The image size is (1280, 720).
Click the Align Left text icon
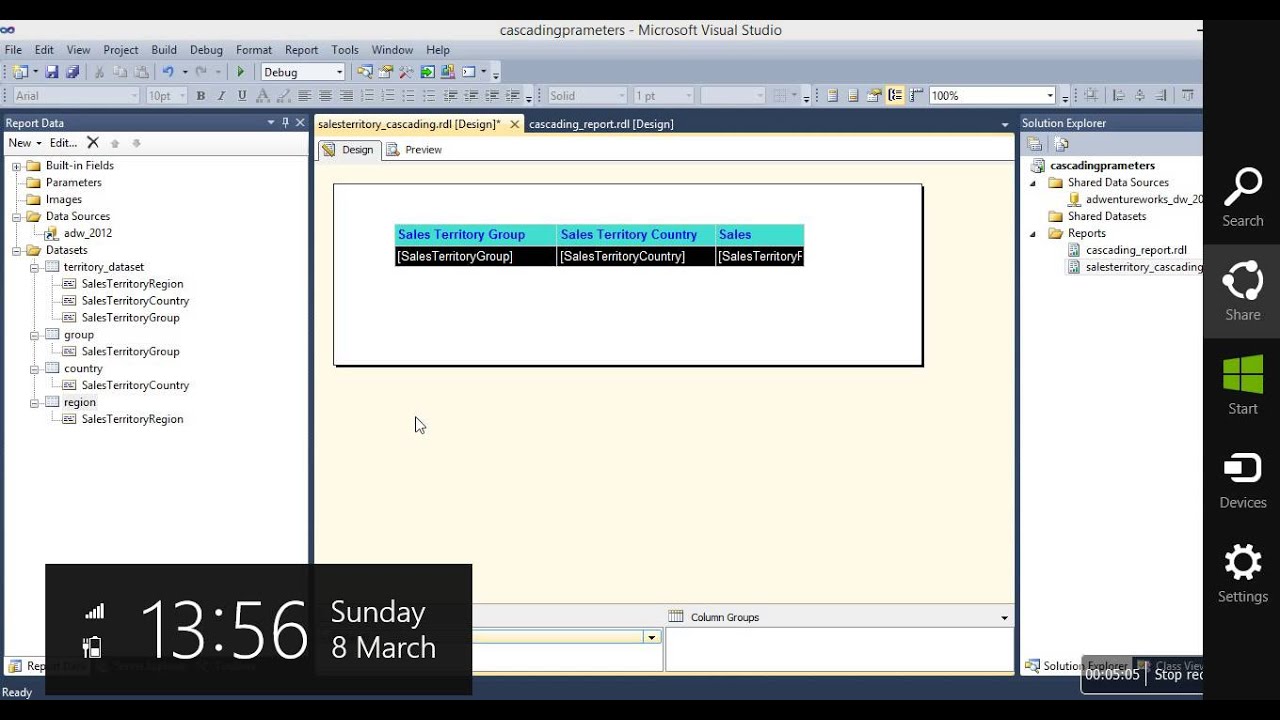click(304, 96)
